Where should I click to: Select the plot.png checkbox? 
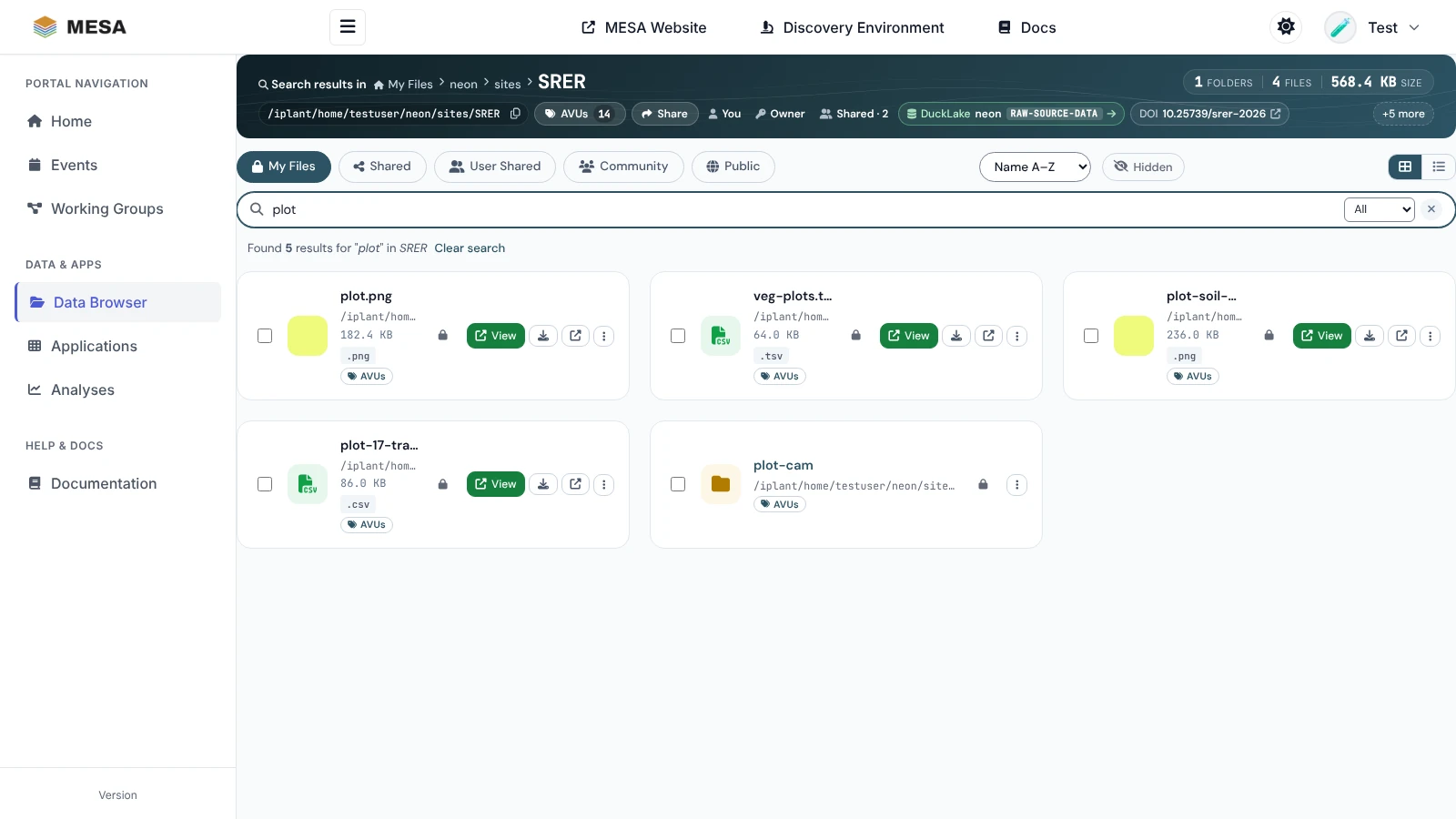tap(265, 336)
